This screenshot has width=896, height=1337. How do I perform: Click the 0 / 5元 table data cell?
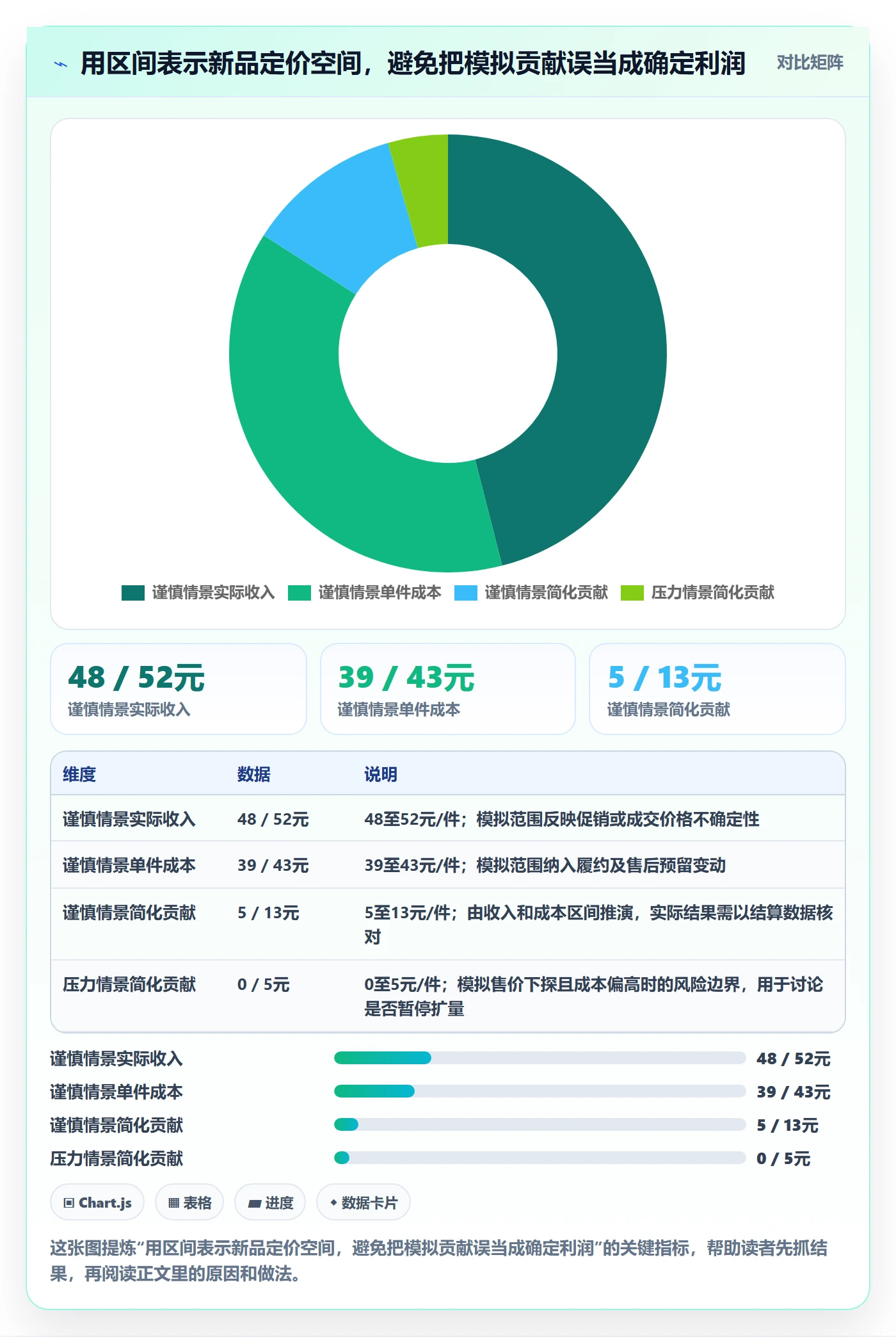pos(264,984)
